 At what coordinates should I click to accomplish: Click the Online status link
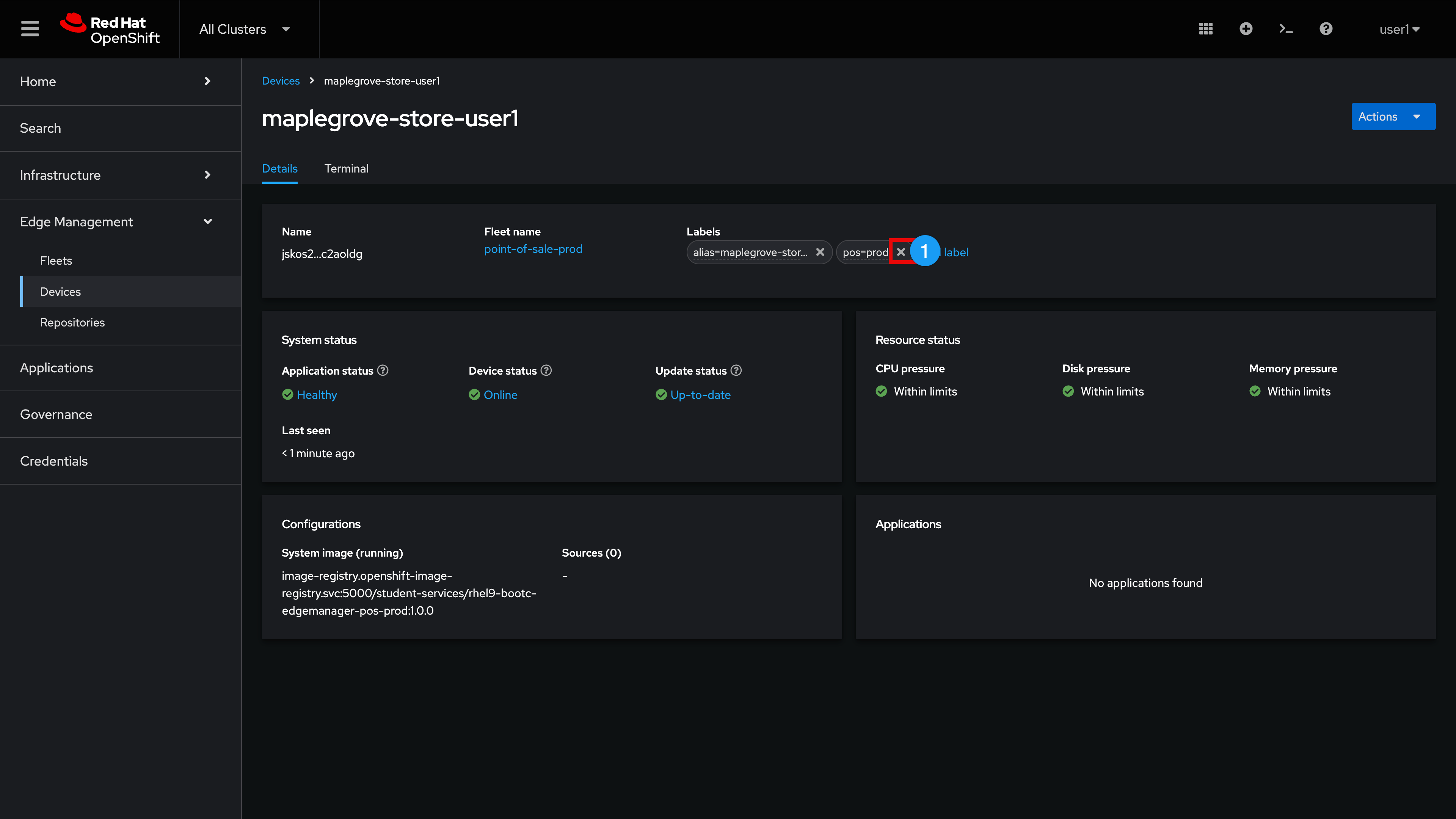click(x=501, y=395)
